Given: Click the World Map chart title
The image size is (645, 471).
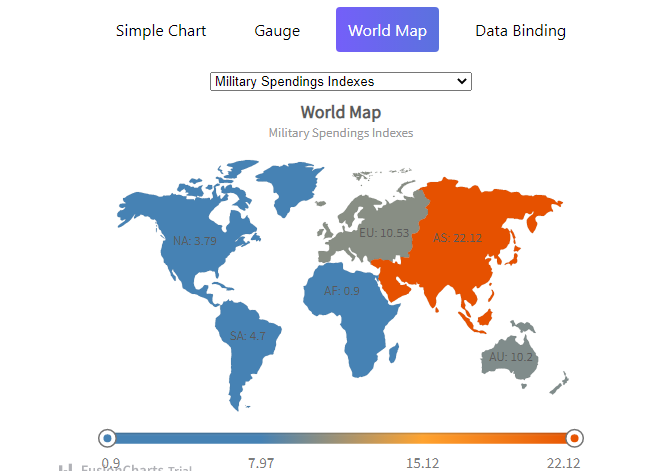Looking at the screenshot, I should [x=341, y=112].
